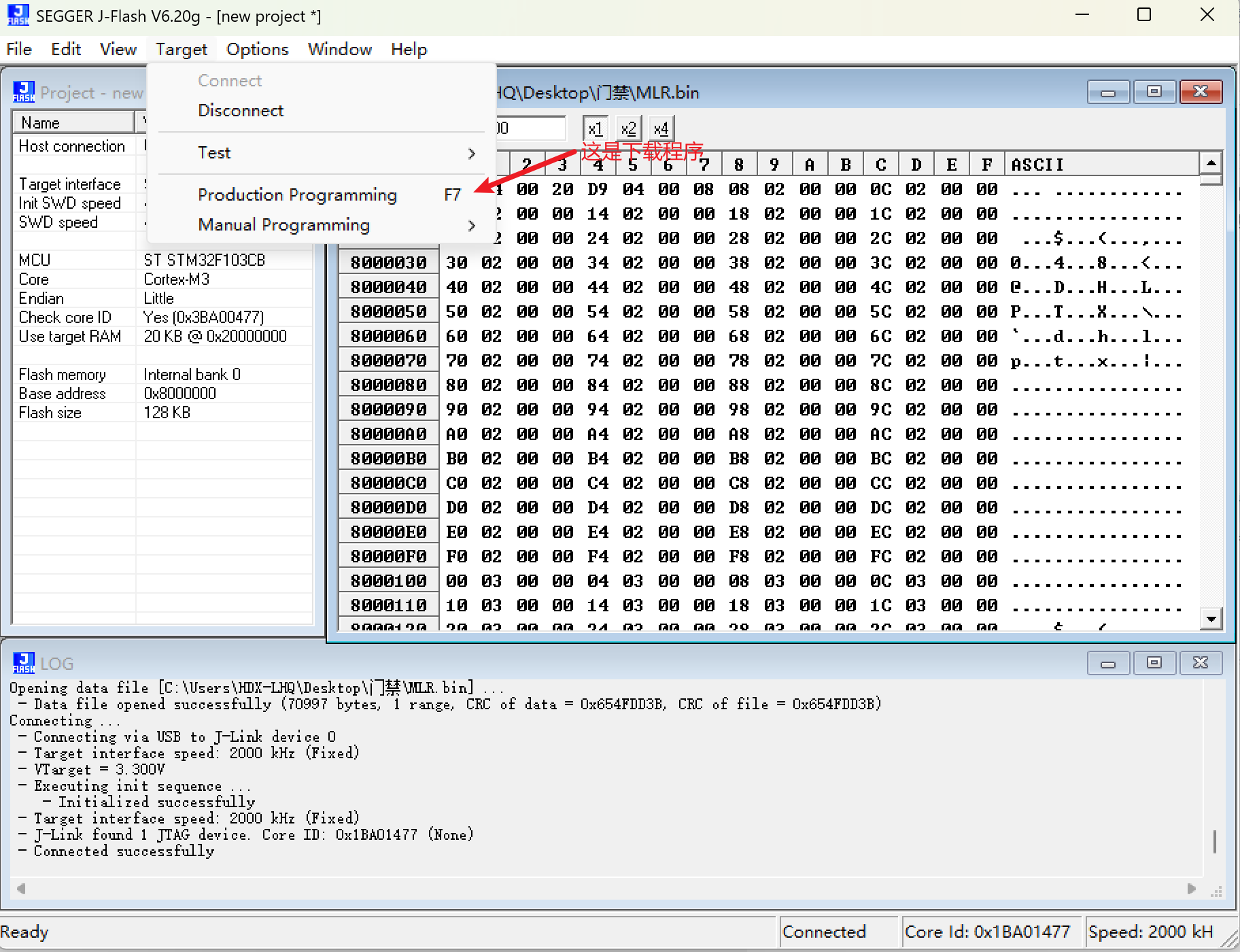Set data view to x2 width
This screenshot has width=1240, height=952.
click(628, 129)
